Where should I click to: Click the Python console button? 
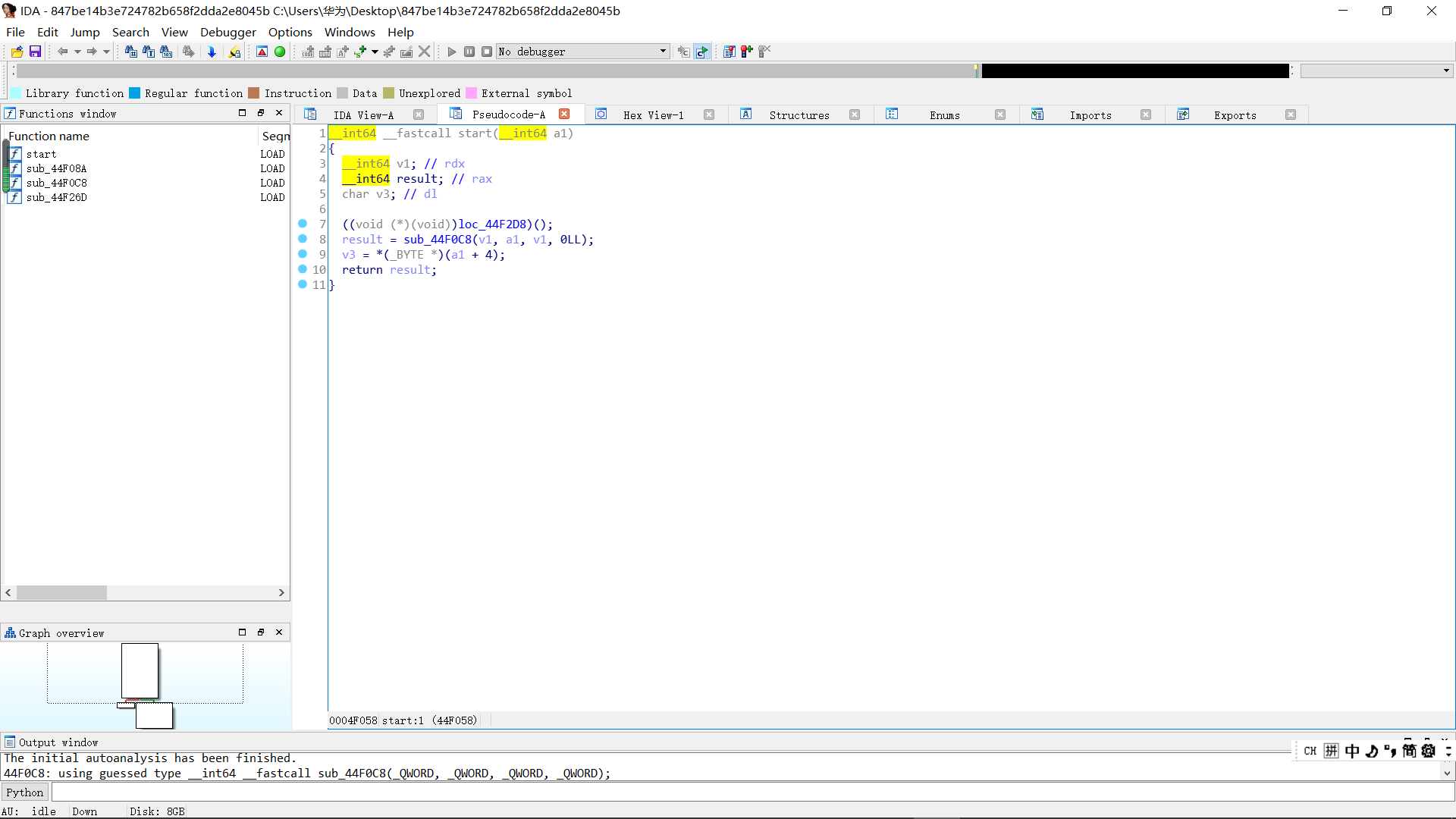[25, 792]
